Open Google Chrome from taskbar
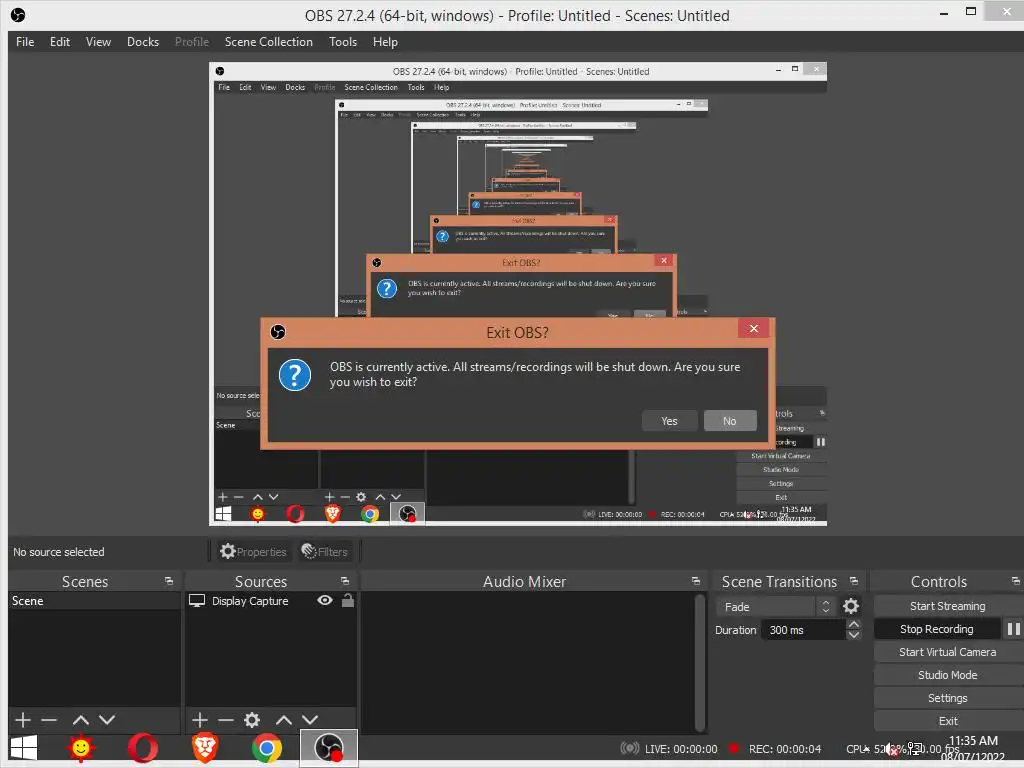Image resolution: width=1024 pixels, height=768 pixels. coord(267,748)
